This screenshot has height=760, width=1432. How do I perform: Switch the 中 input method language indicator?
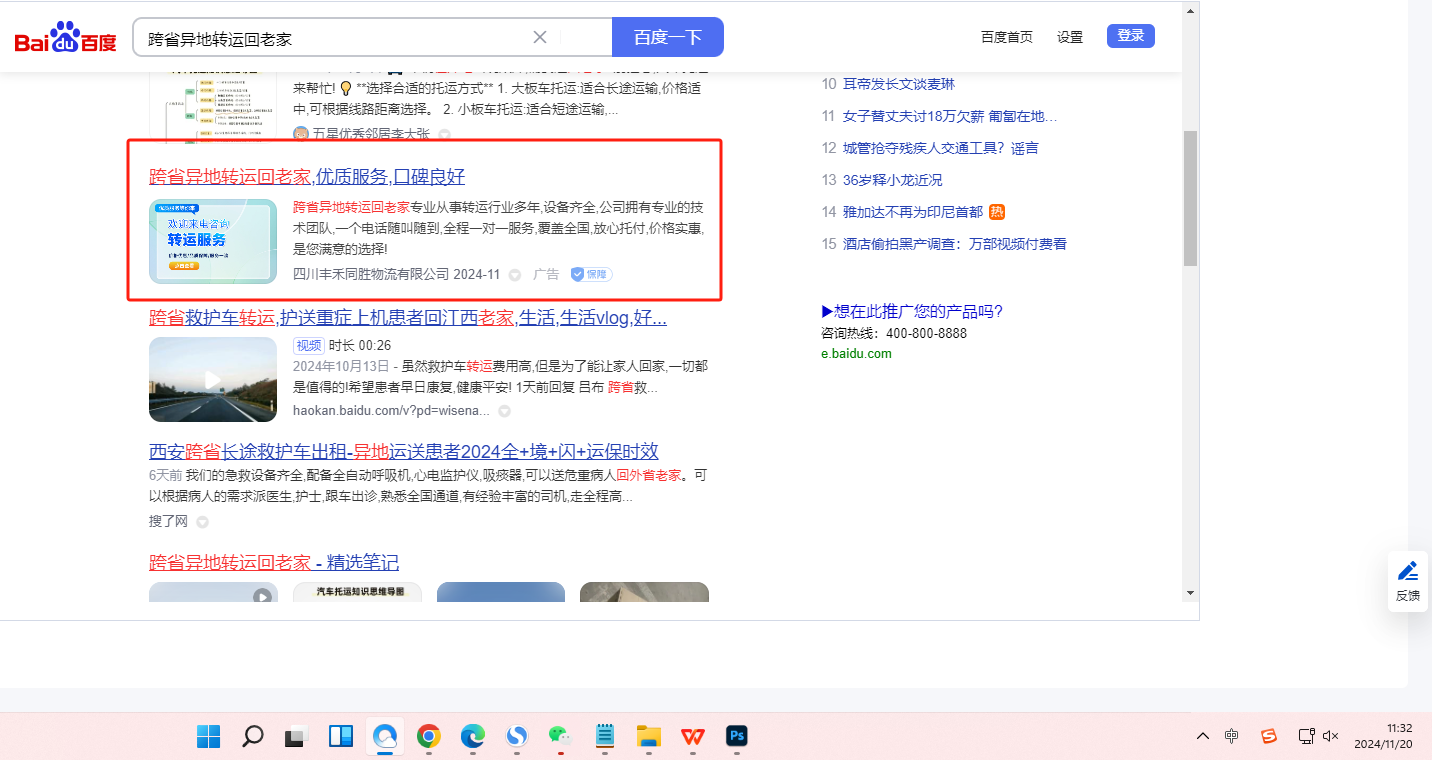pyautogui.click(x=1232, y=736)
